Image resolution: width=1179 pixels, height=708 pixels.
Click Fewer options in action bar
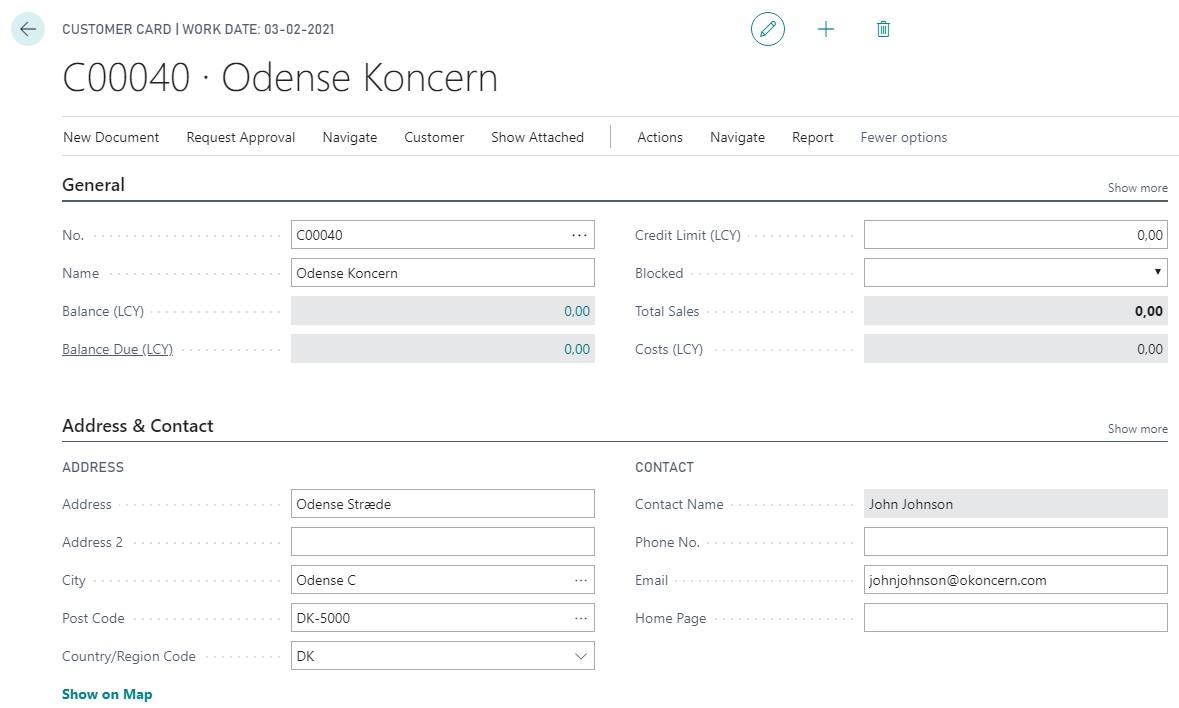click(x=903, y=137)
